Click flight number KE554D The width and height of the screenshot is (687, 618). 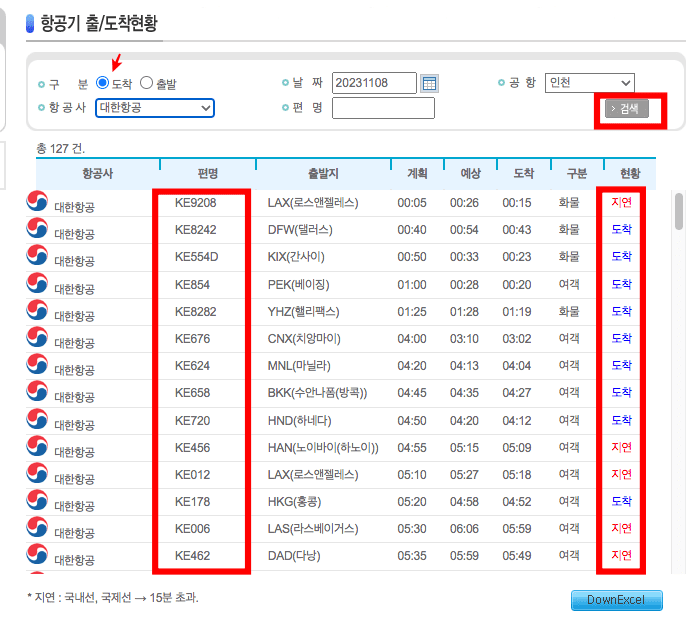196,257
